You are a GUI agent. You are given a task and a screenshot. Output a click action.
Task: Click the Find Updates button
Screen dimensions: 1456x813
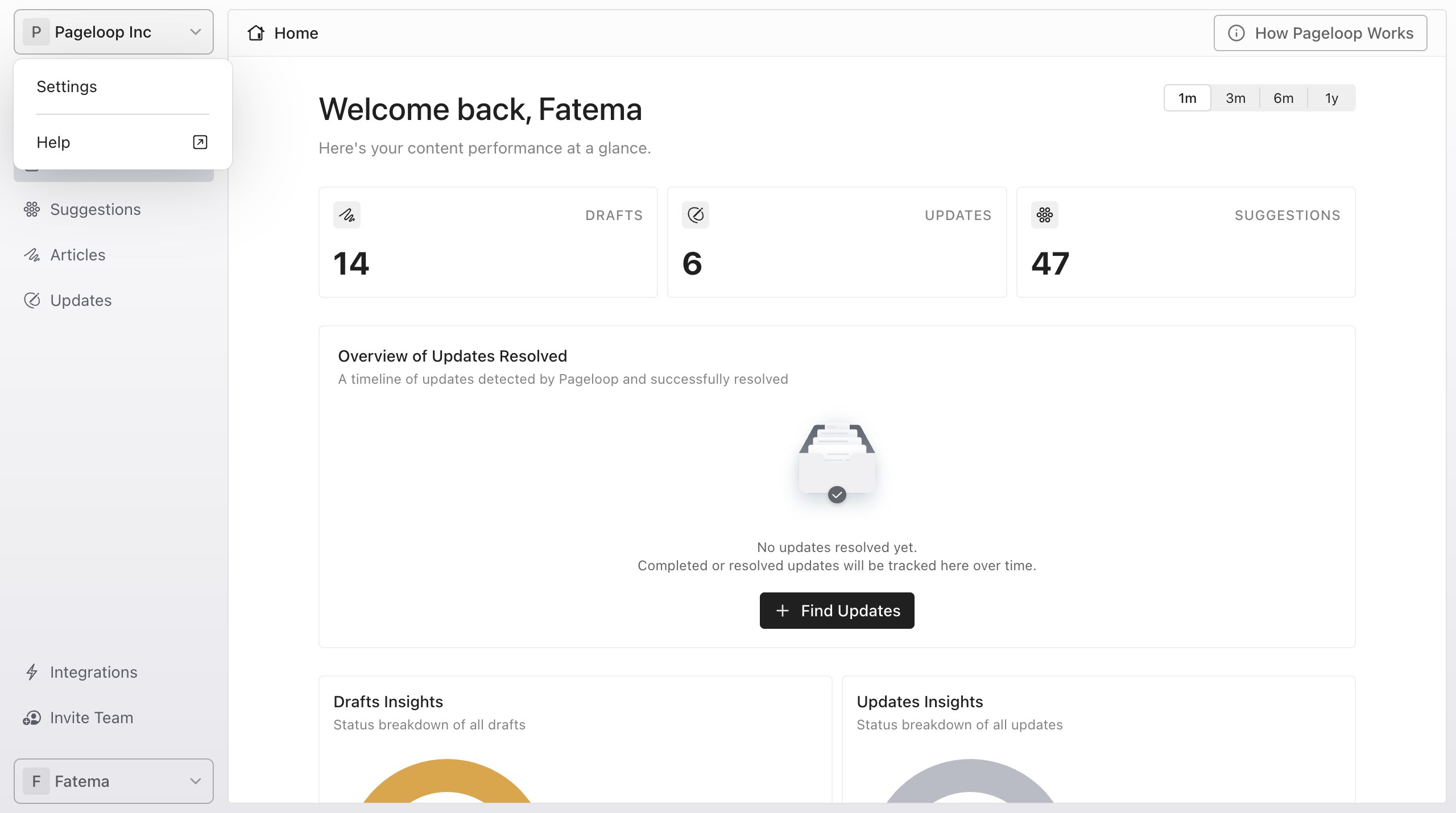tap(837, 611)
